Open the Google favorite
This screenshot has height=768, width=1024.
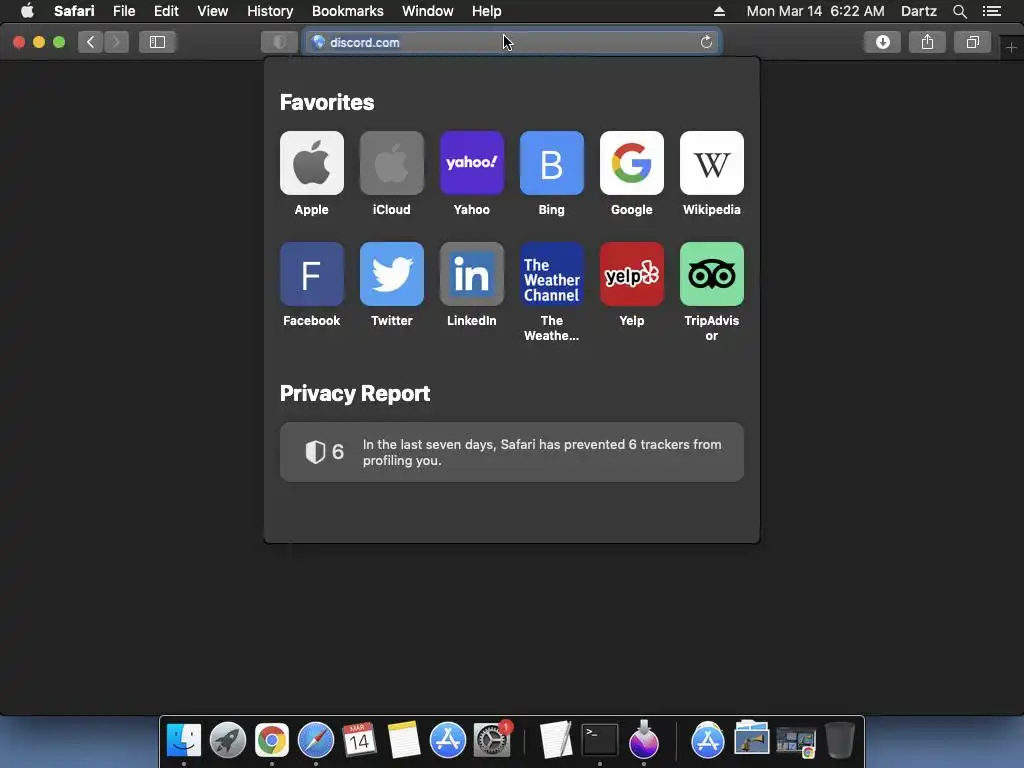point(632,163)
